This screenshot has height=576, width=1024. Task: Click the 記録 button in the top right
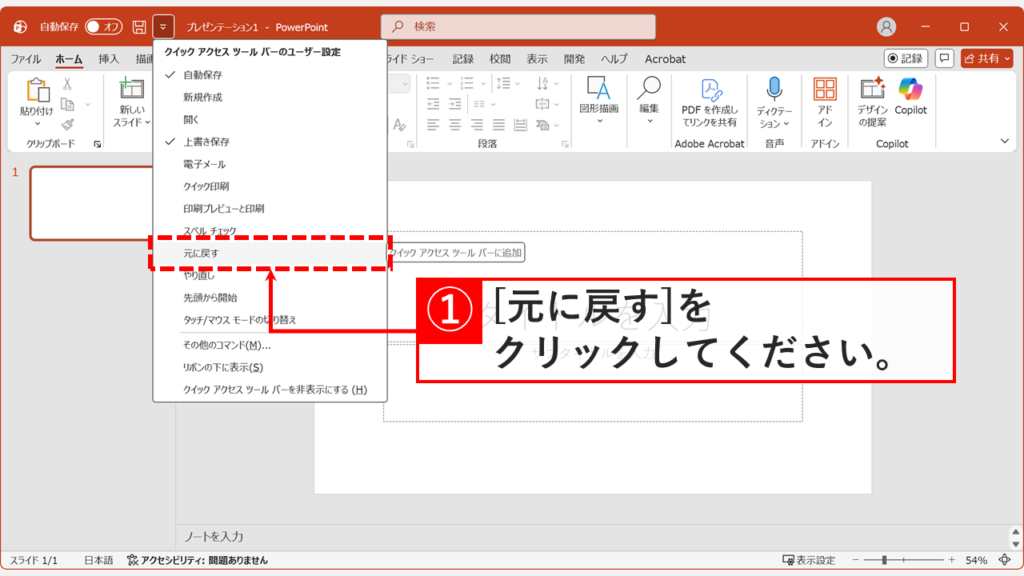tap(905, 58)
